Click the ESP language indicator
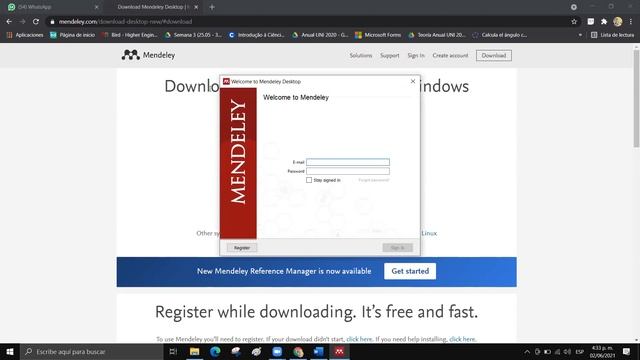Viewport: 640px width, 360px height. click(x=580, y=351)
